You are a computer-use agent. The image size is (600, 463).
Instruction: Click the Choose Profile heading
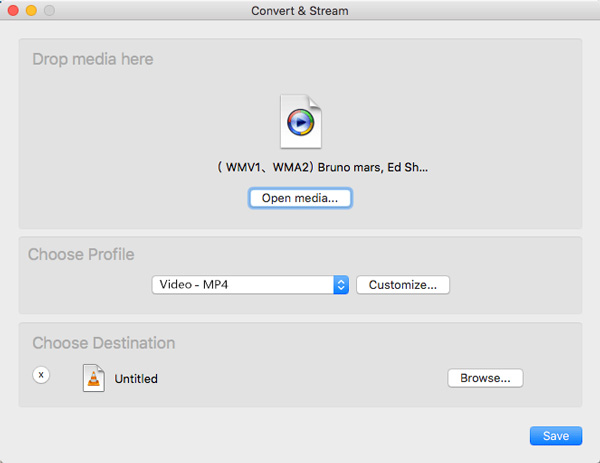click(81, 254)
